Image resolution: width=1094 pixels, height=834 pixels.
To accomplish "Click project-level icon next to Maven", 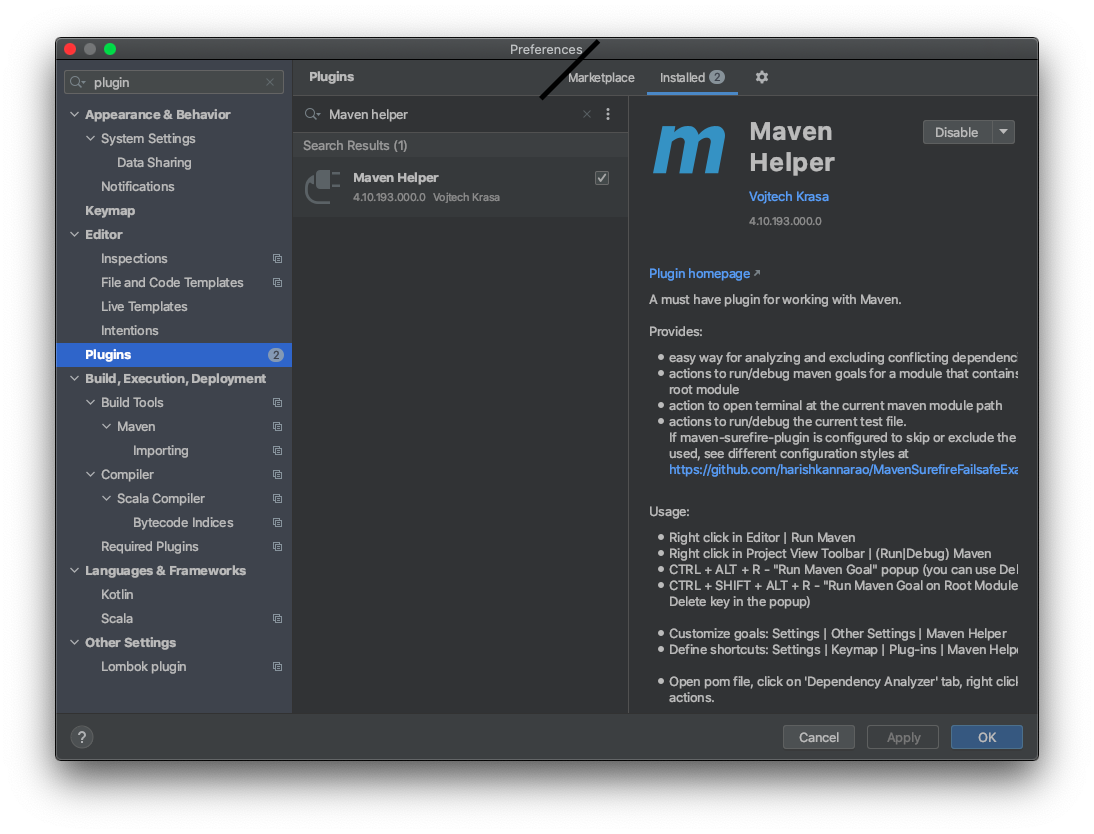I will pyautogui.click(x=277, y=426).
